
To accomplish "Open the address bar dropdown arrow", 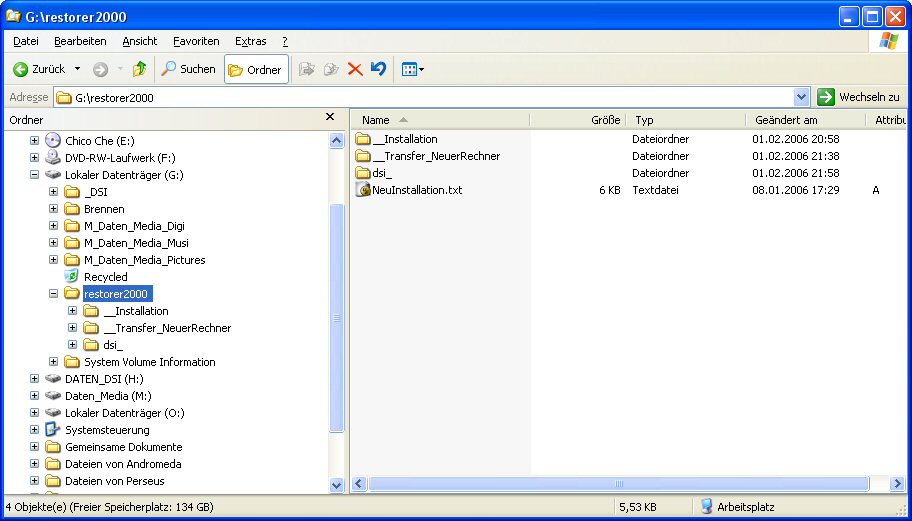I will point(801,97).
